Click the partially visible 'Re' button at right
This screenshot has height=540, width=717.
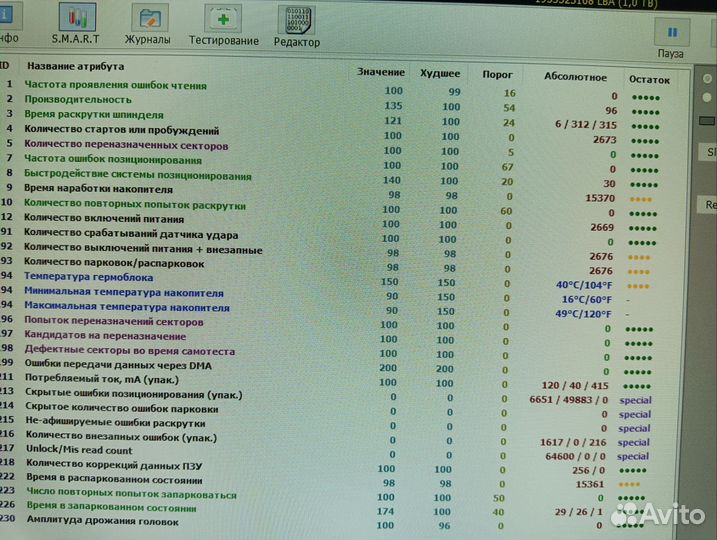click(709, 204)
